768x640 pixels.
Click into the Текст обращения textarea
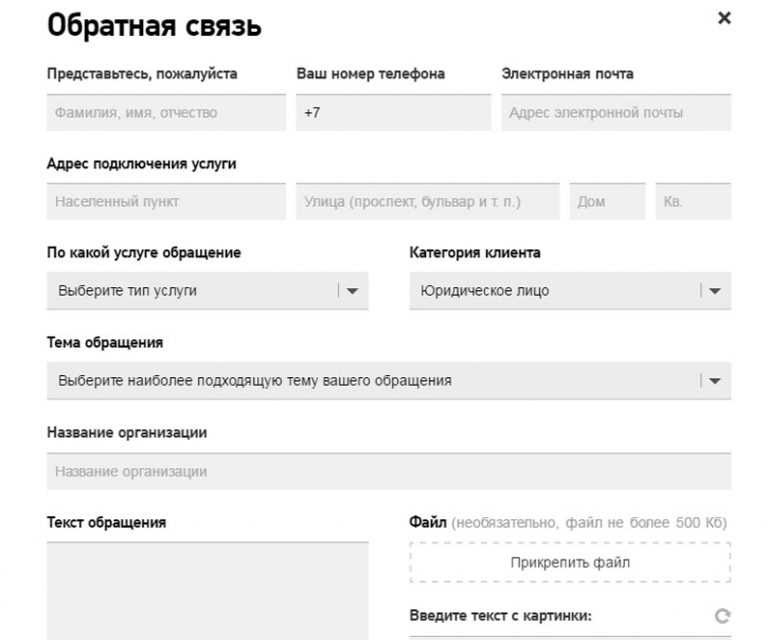[207, 591]
